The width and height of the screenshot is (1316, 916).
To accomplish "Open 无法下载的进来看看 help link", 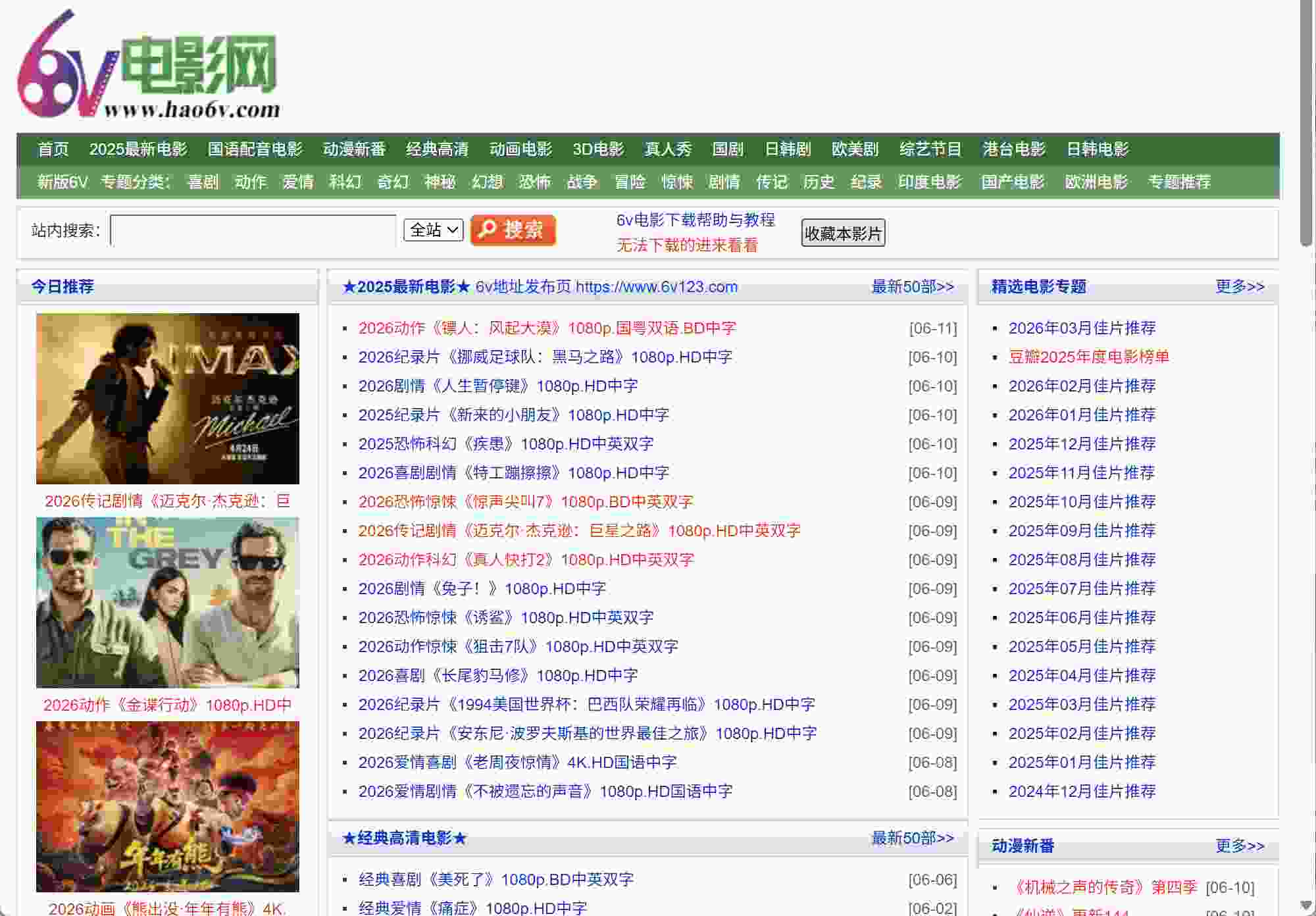I will [x=687, y=245].
